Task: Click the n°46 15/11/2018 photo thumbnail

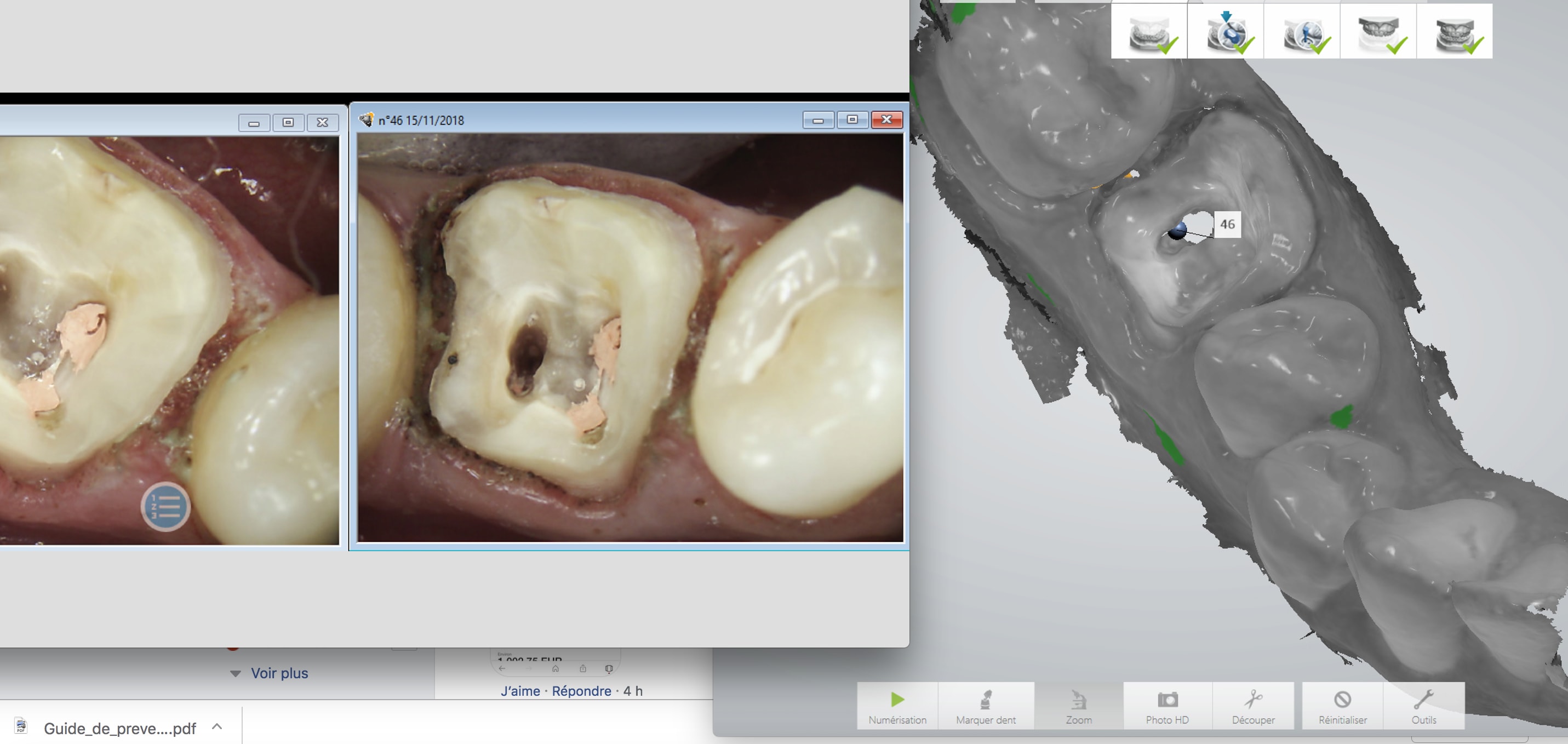Action: click(x=630, y=338)
